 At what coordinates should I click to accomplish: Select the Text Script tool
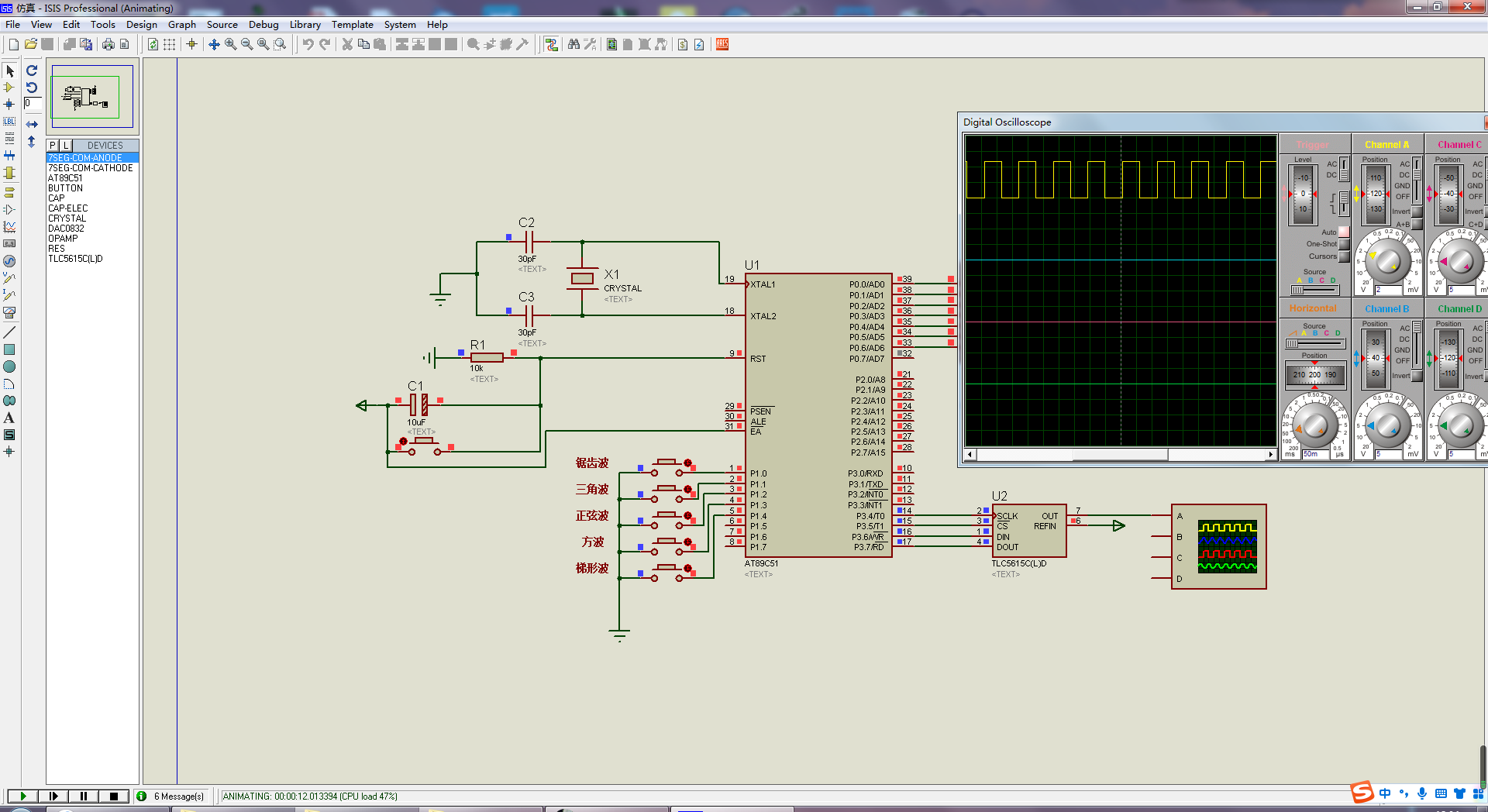[x=9, y=139]
